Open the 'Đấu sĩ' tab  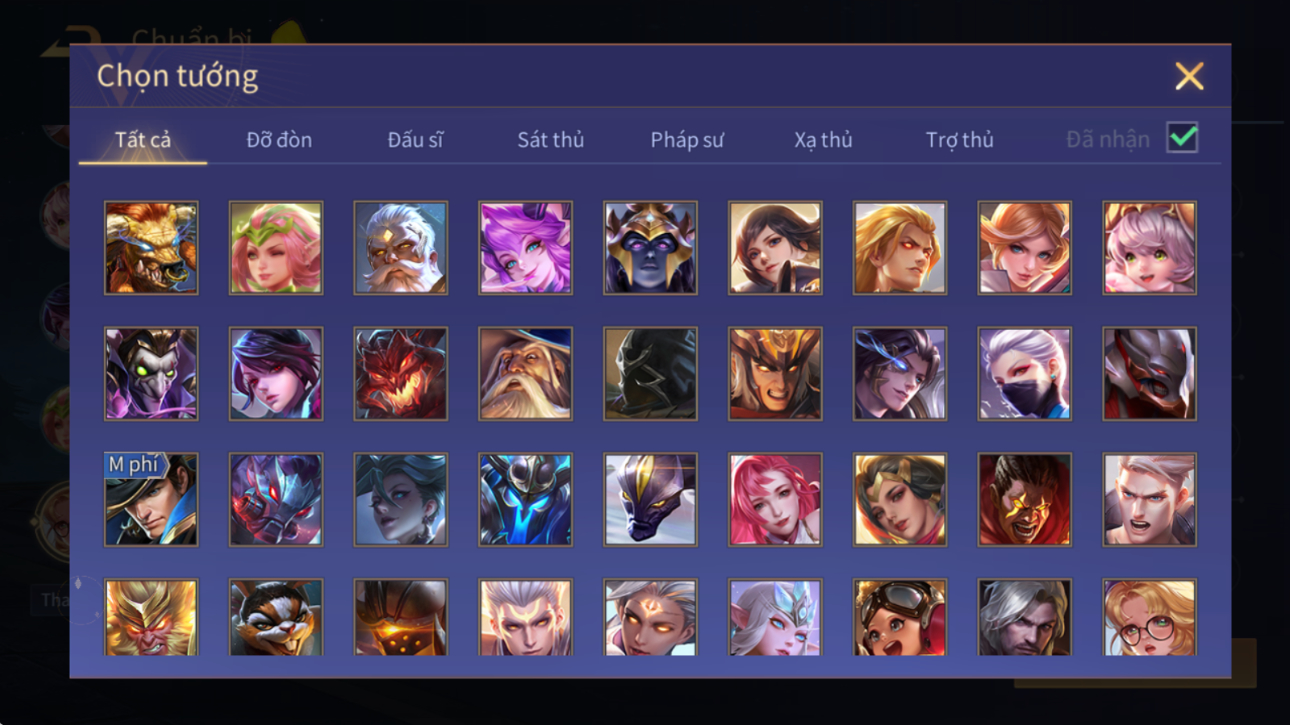415,140
